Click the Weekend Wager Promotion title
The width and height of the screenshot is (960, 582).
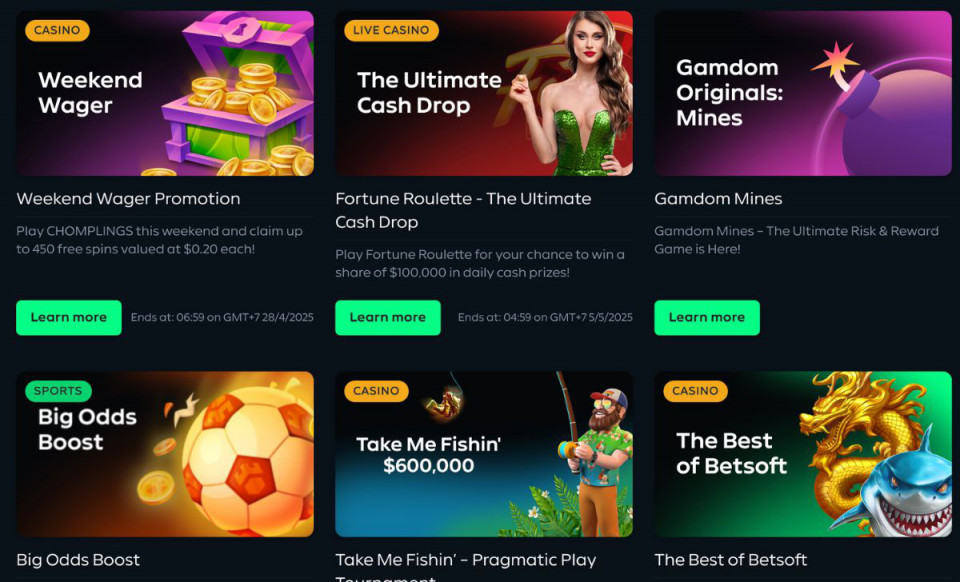pos(128,199)
